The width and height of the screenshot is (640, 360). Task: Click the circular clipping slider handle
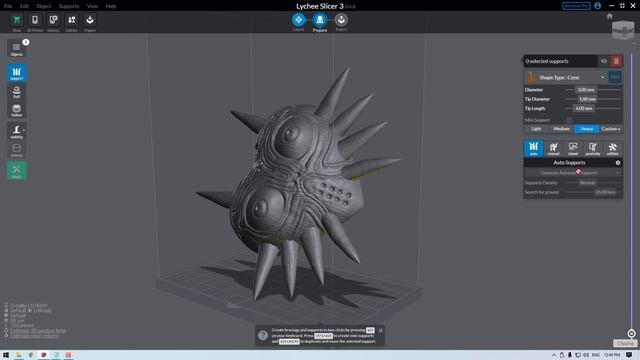[x=631, y=333]
